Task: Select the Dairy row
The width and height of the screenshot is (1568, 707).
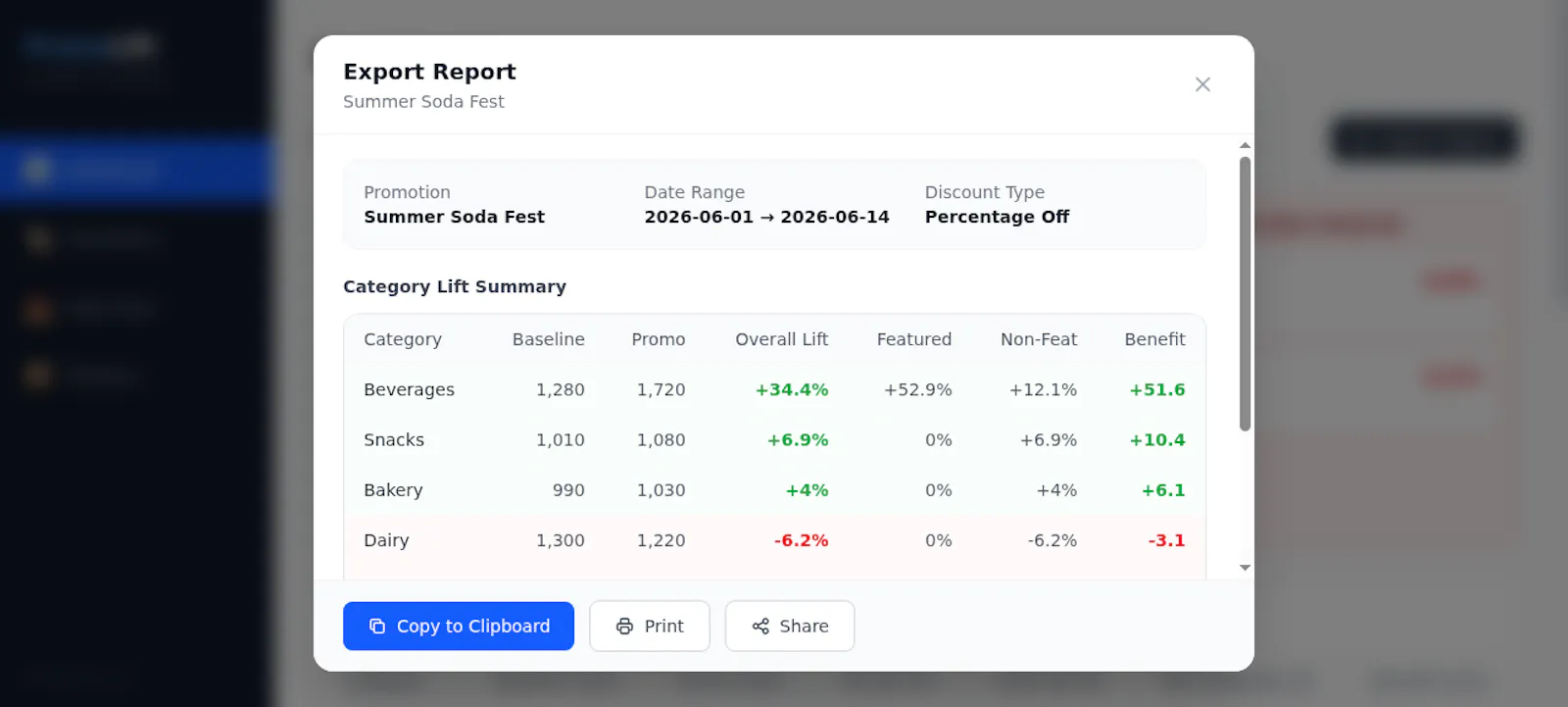Action: pyautogui.click(x=774, y=540)
